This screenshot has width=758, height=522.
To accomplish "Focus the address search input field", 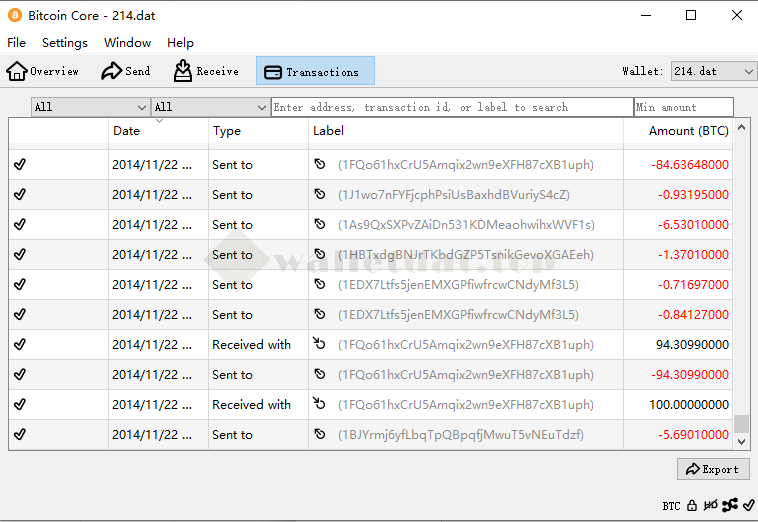I will coord(451,107).
